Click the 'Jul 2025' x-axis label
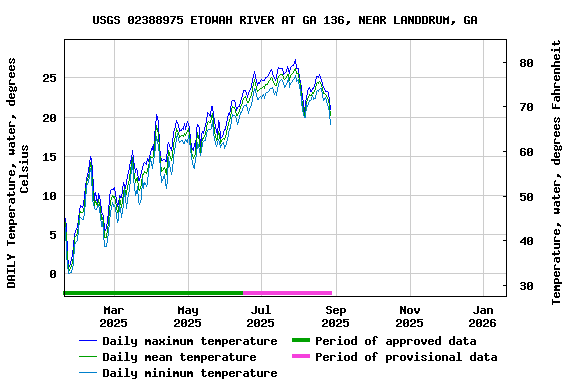 coord(260,316)
